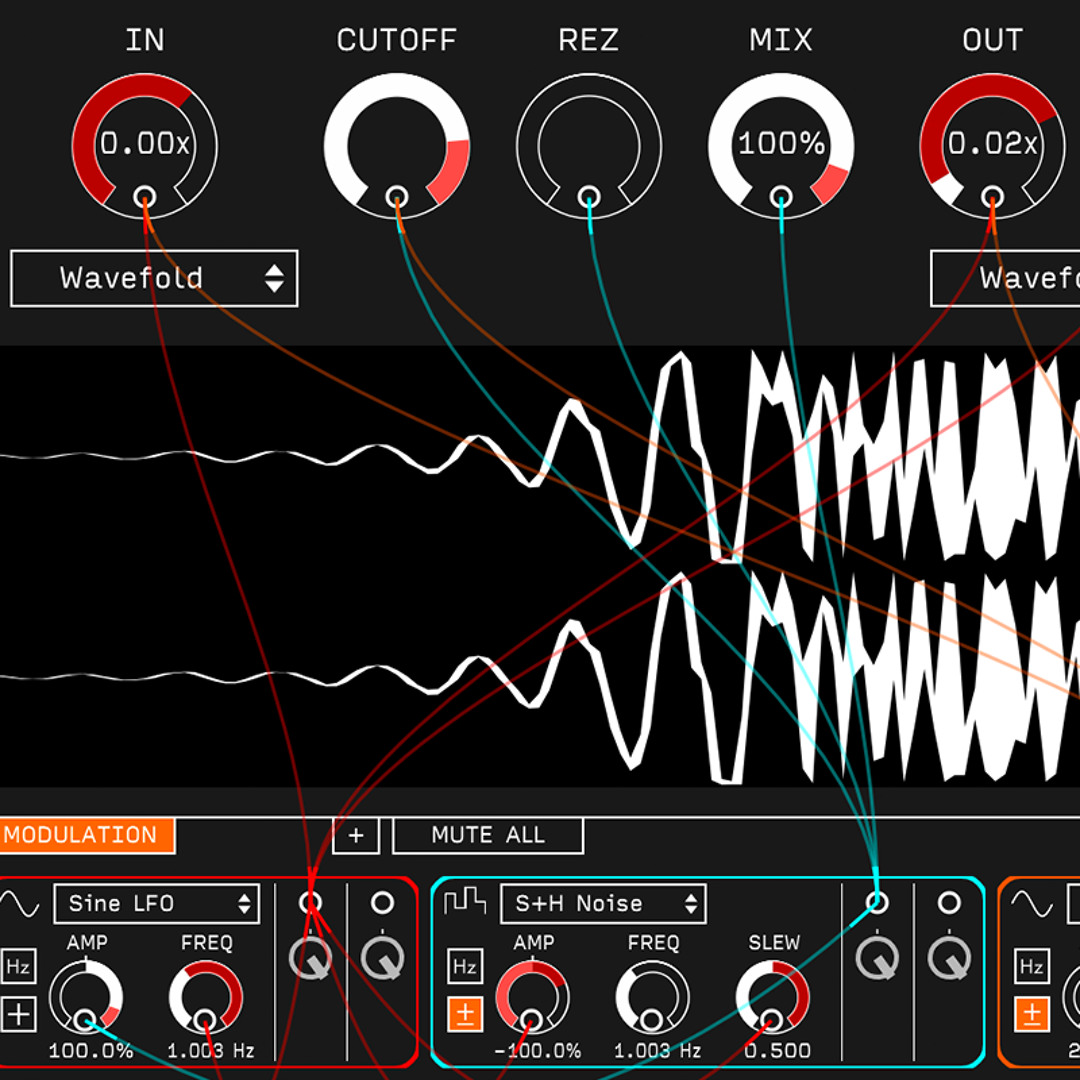This screenshot has height=1080, width=1080.
Task: Click the second output jack of the S+H Noise module
Action: [949, 902]
